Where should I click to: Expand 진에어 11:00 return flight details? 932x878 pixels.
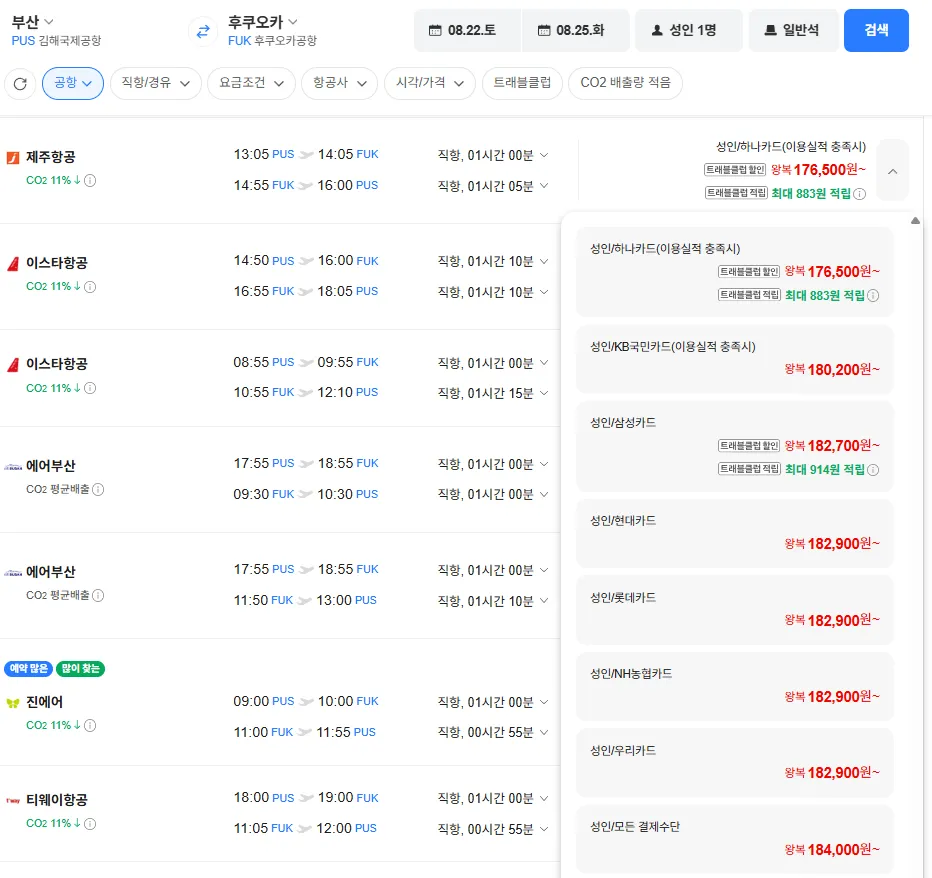544,732
